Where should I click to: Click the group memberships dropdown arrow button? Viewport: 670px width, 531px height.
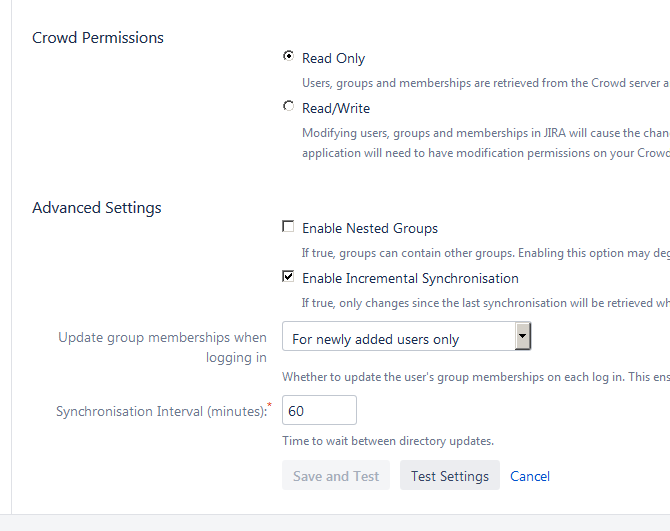(522, 338)
